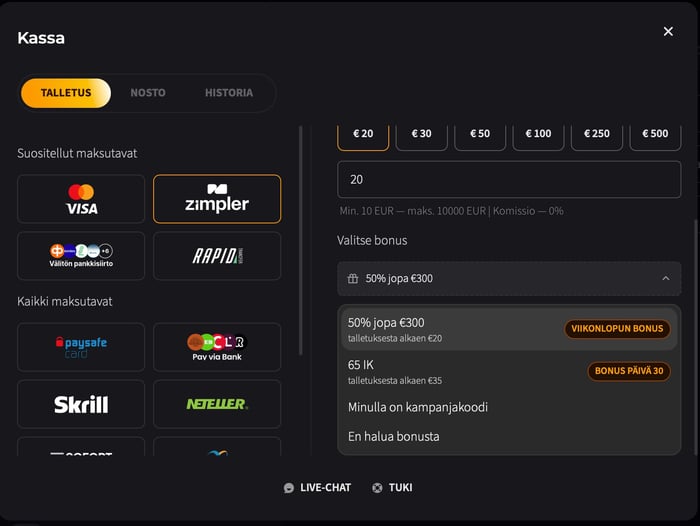Image resolution: width=700 pixels, height=526 pixels.
Task: Choose the Zimpler payment option
Action: [x=217, y=199]
